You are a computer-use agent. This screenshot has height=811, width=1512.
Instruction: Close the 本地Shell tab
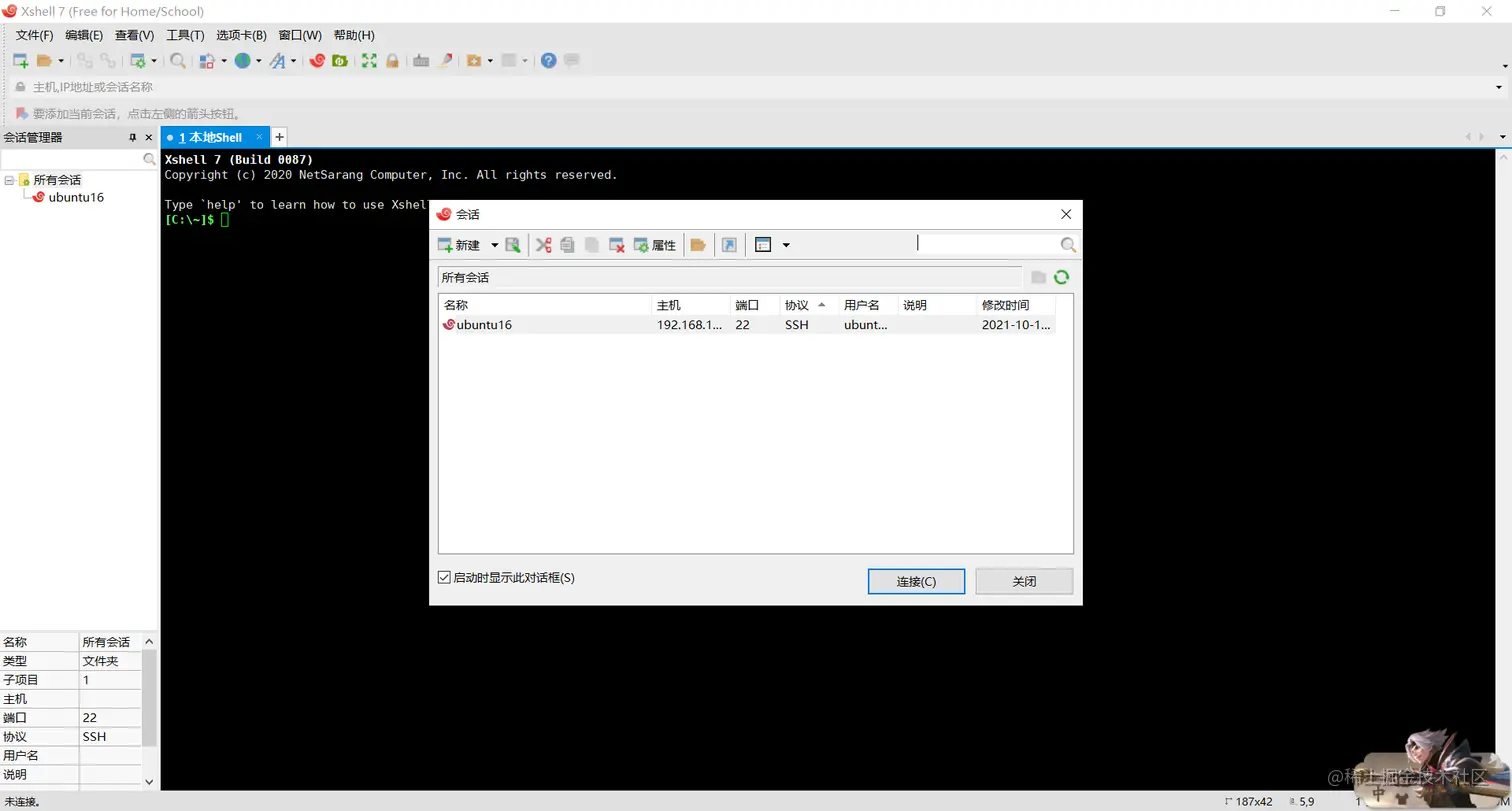point(260,137)
